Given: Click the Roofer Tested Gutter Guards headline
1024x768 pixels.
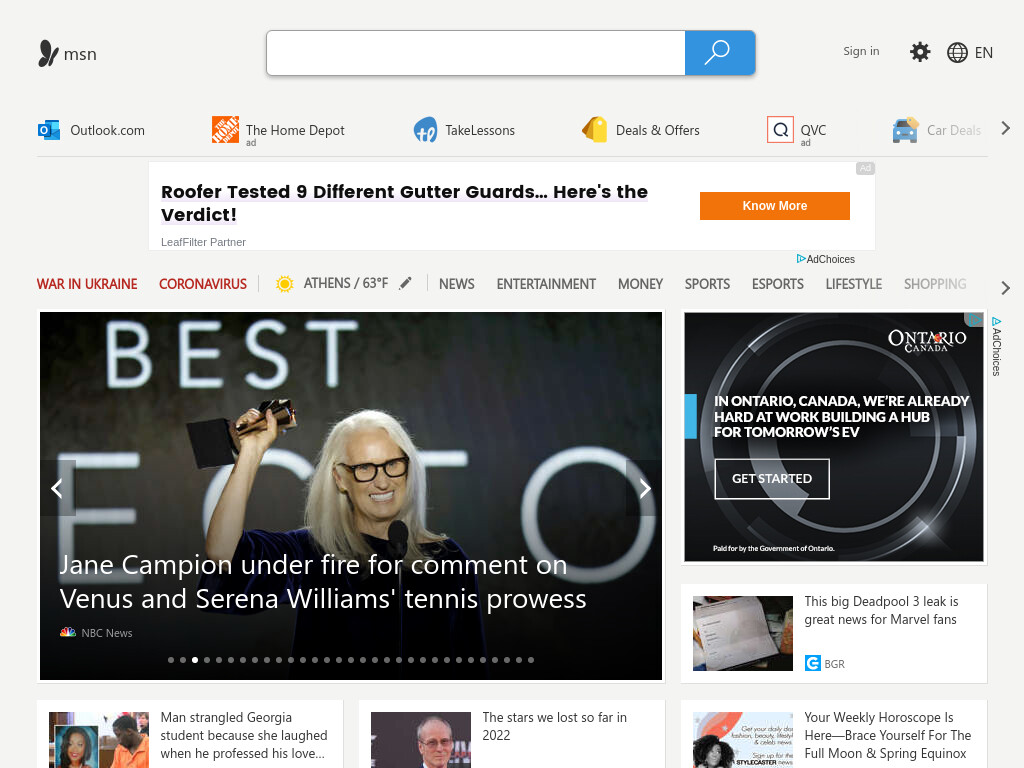Looking at the screenshot, I should 404,203.
